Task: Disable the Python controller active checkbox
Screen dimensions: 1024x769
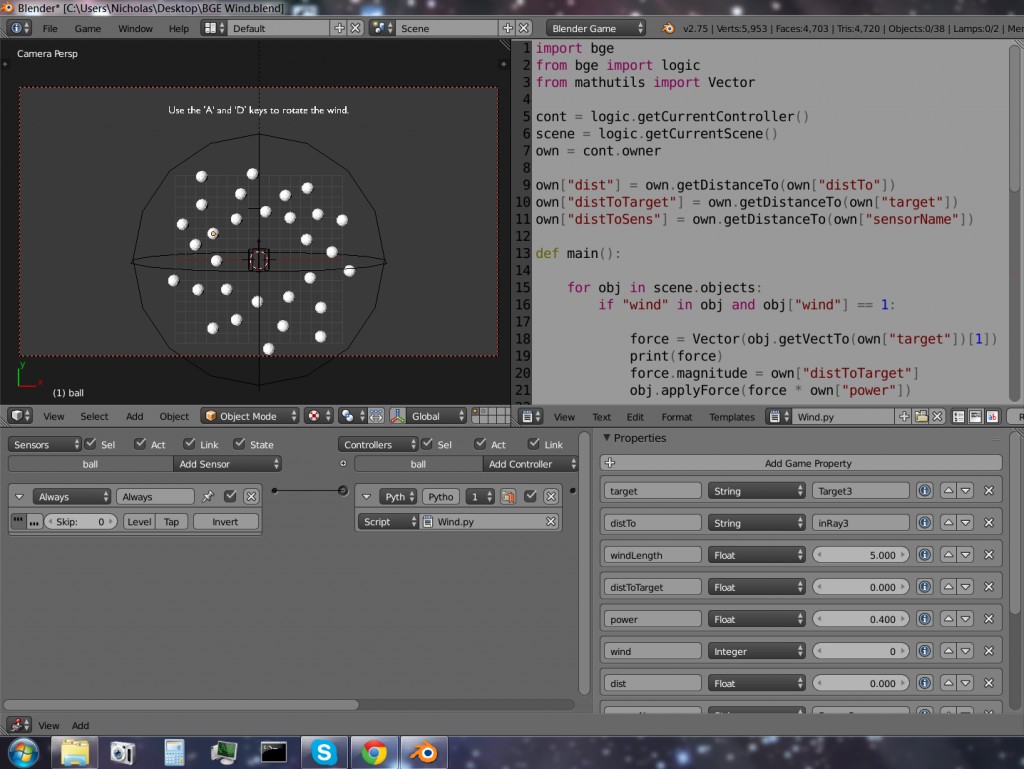Action: [530, 496]
